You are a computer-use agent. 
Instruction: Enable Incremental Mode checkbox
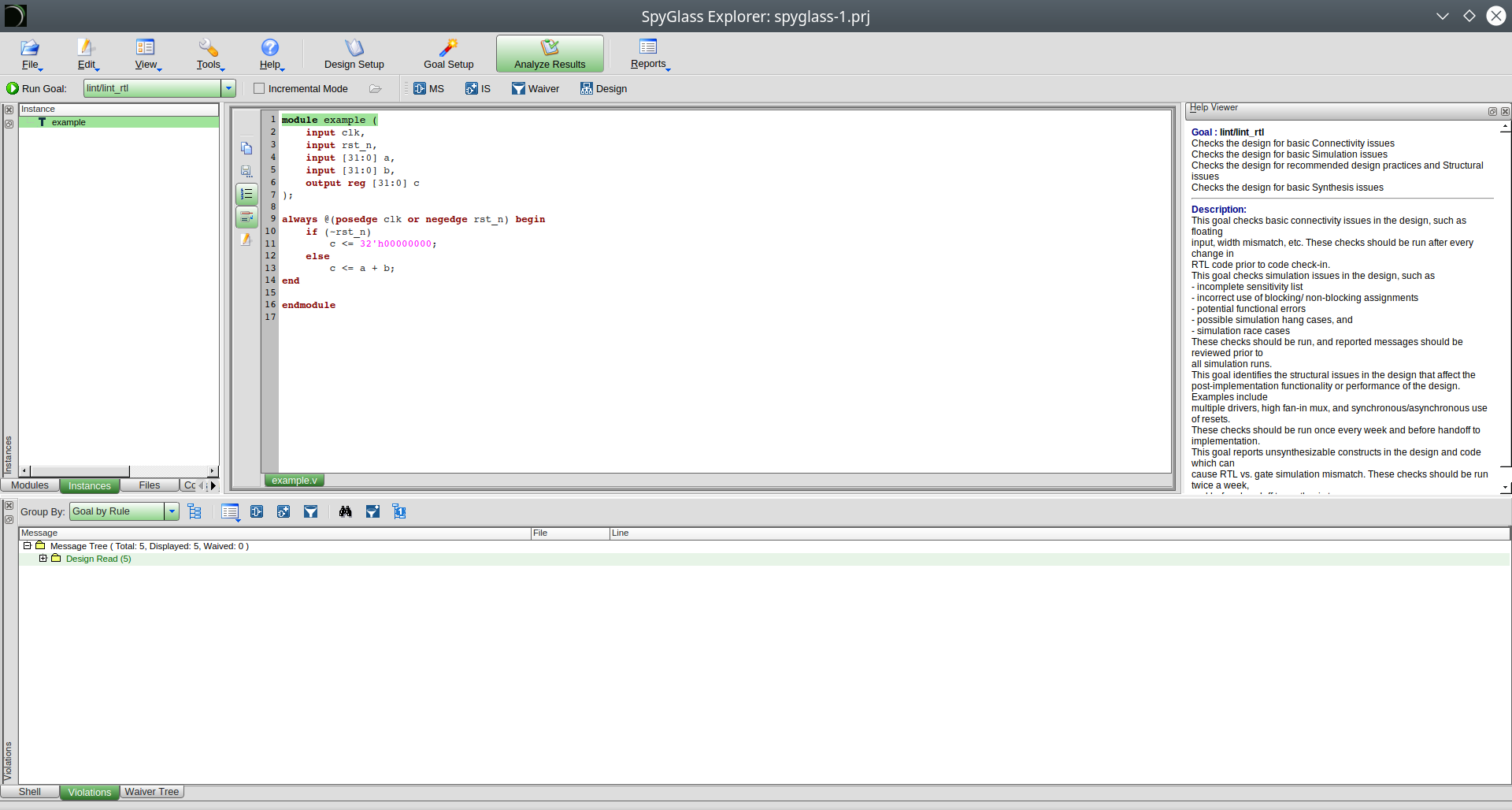coord(259,88)
